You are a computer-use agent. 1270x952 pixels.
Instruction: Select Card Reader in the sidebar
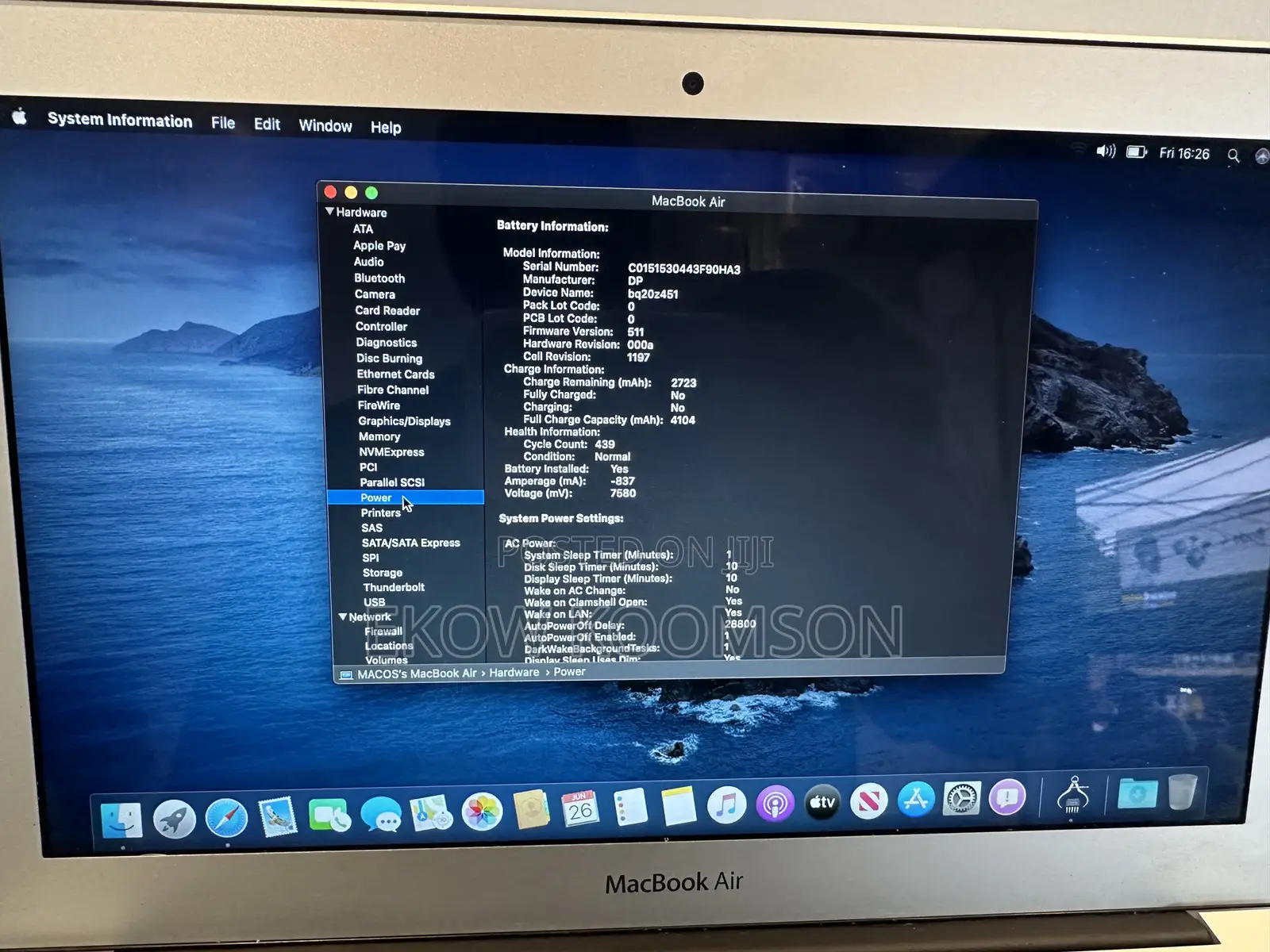[387, 310]
